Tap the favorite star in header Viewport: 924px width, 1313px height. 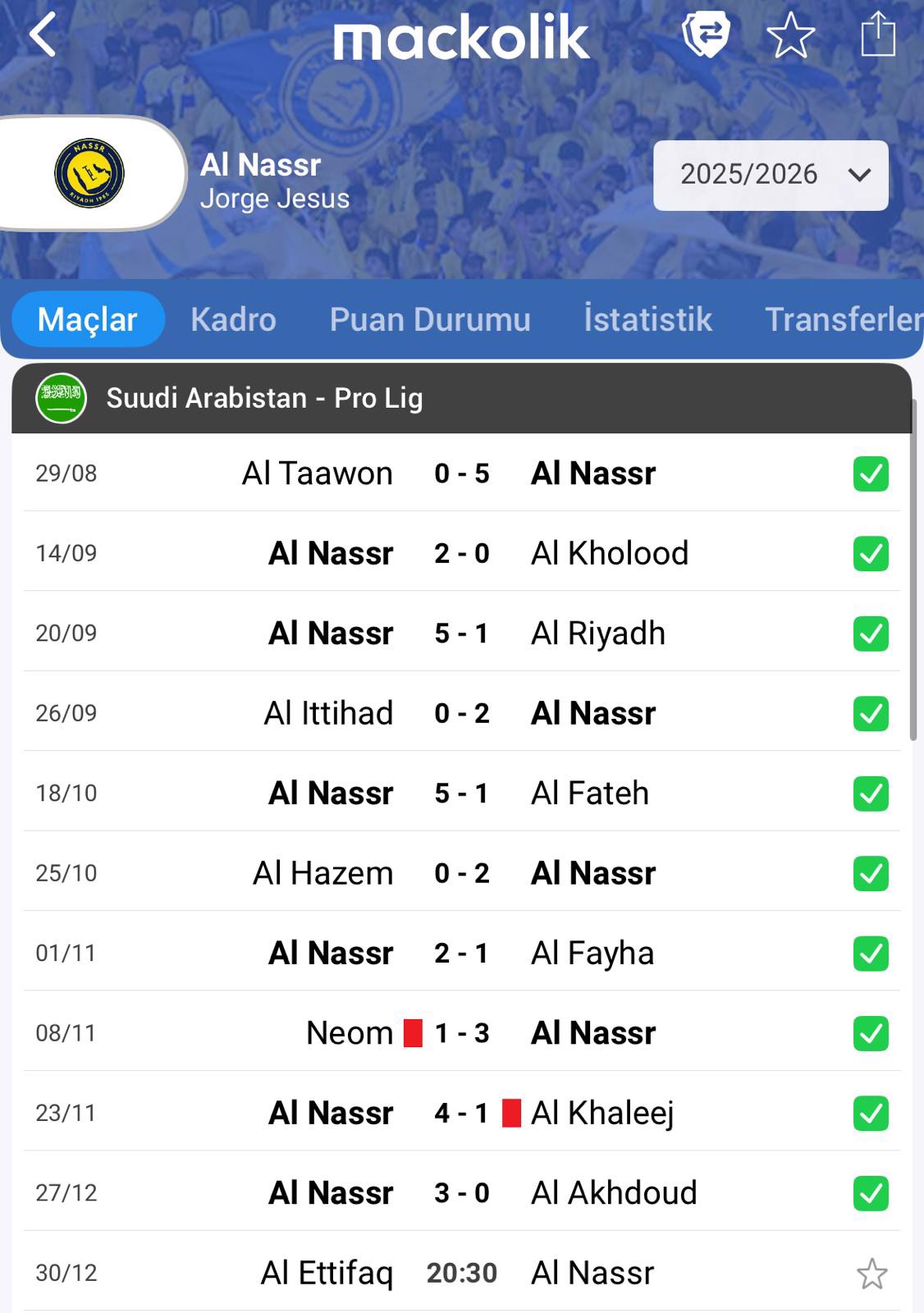[790, 35]
